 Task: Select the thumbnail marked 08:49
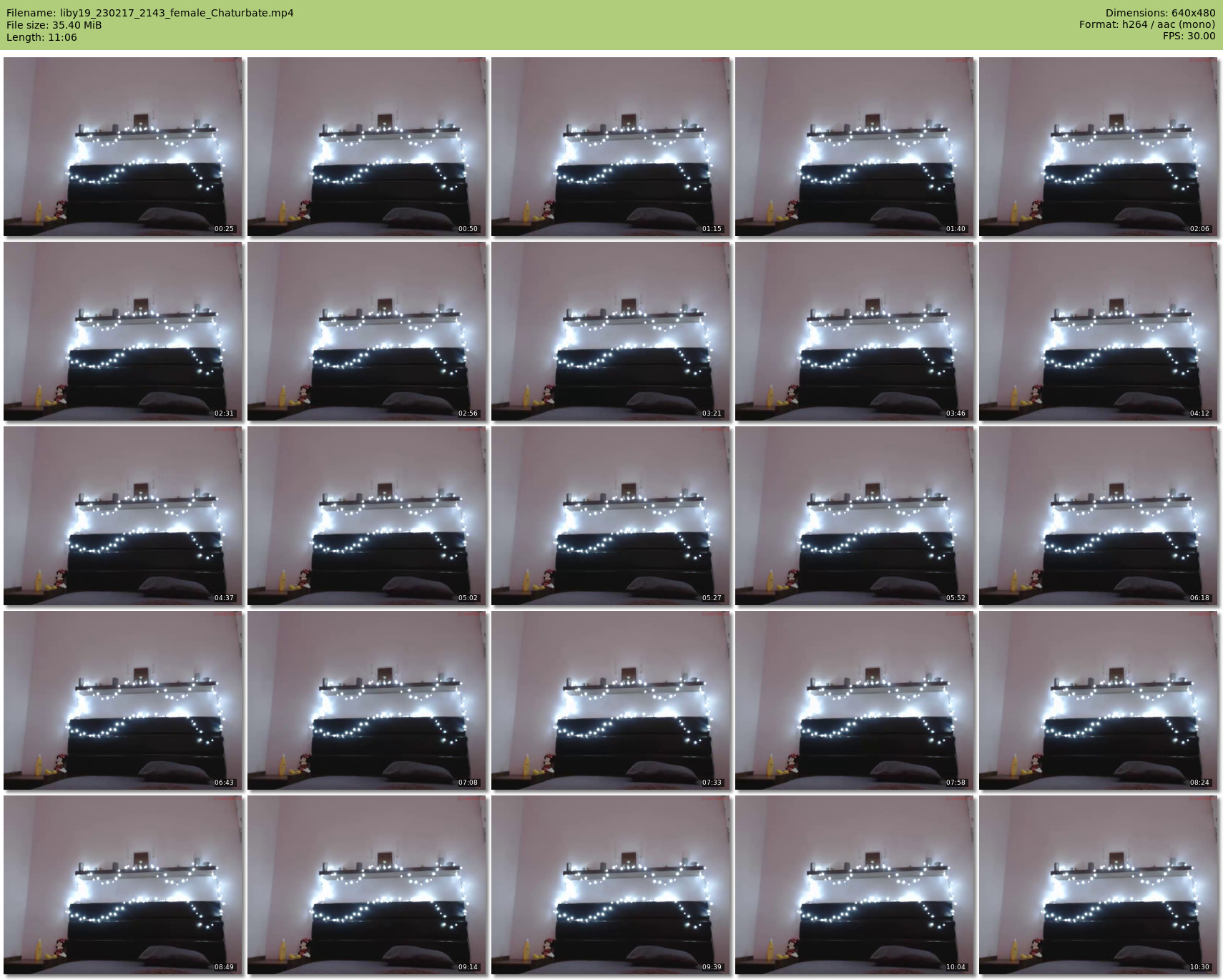pyautogui.click(x=122, y=885)
